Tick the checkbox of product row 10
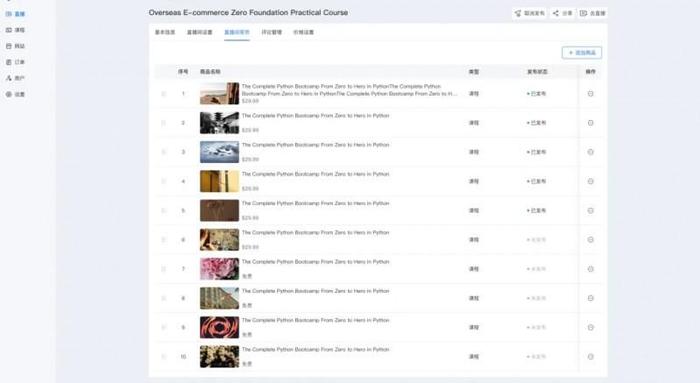The width and height of the screenshot is (700, 383). [x=163, y=357]
